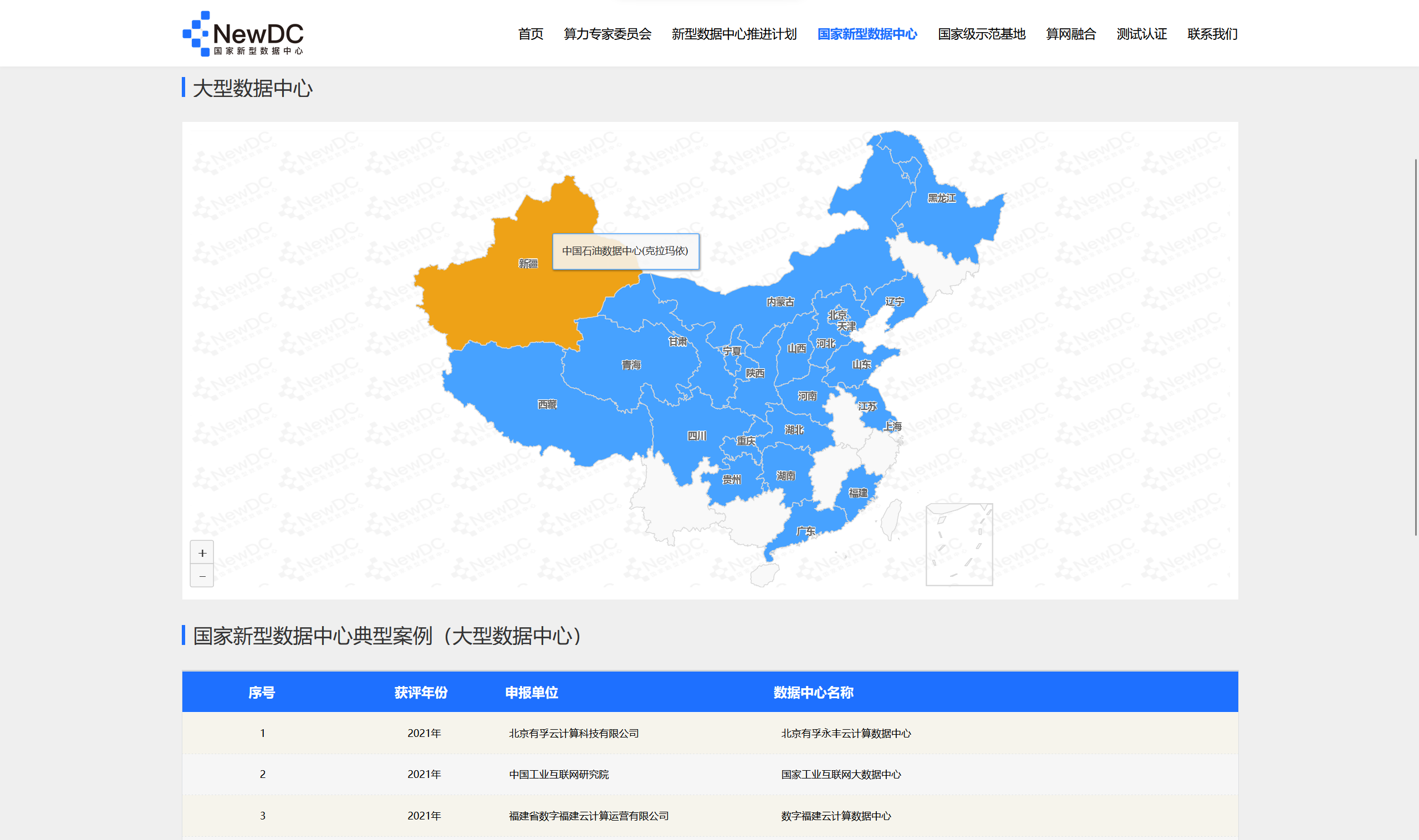
Task: Navigate to 算网融合 section
Action: point(1070,34)
